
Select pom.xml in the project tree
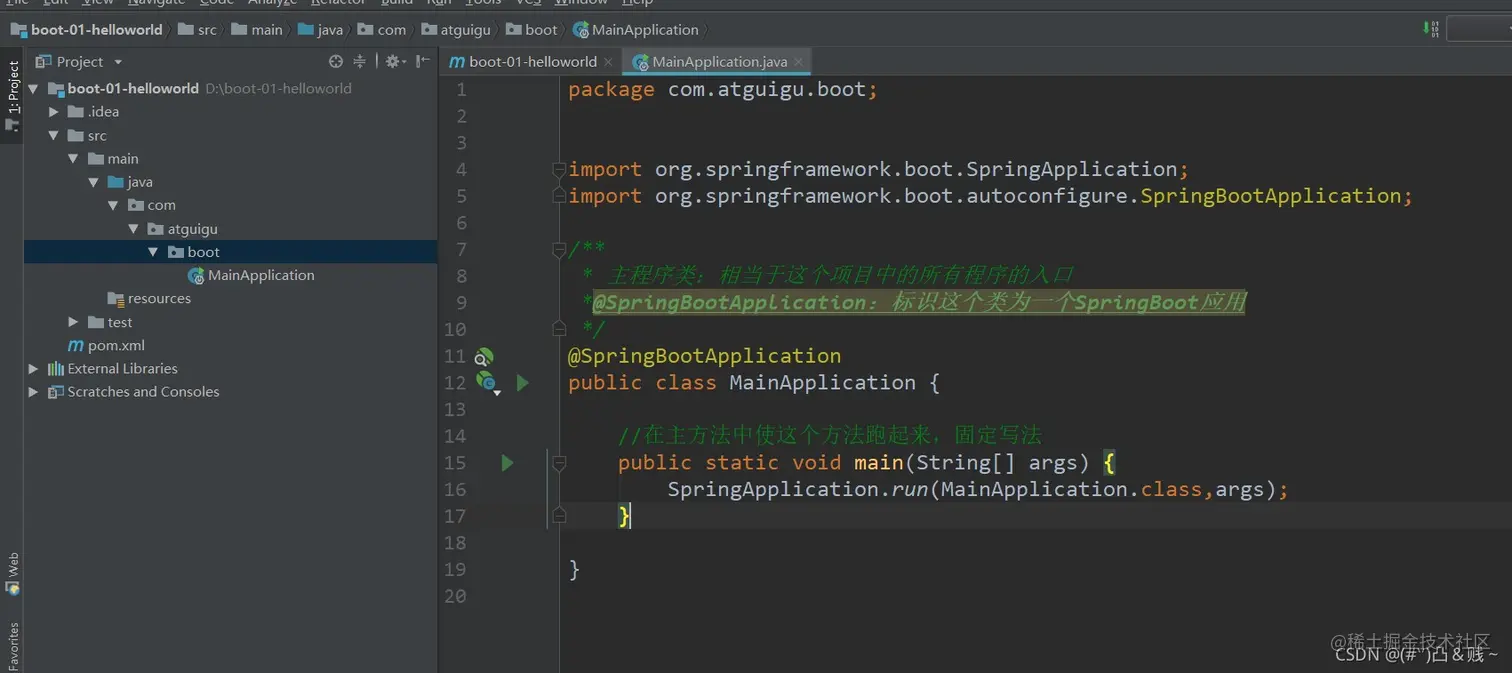pyautogui.click(x=231, y=346)
